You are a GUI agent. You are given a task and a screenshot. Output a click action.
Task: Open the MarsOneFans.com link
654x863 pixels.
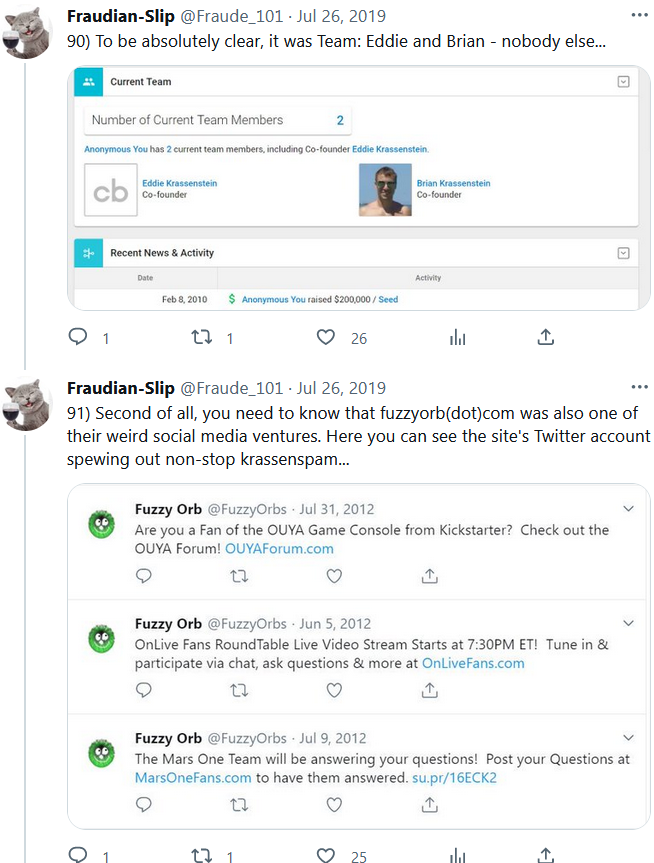193,777
